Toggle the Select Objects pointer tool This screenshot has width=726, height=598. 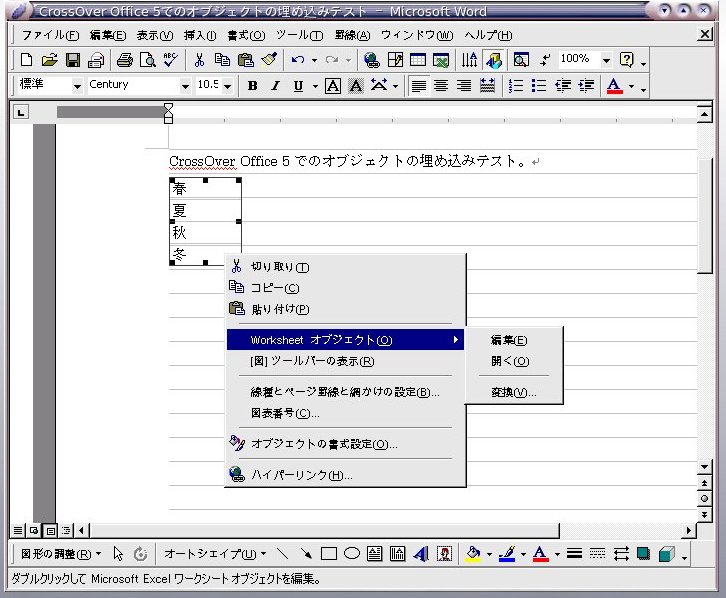(118, 554)
